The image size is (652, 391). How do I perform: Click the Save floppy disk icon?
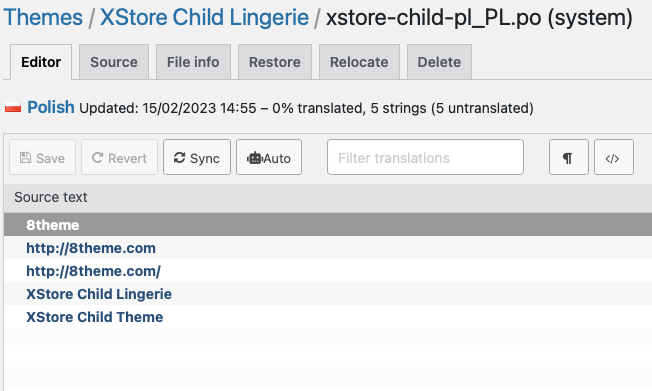(25, 158)
